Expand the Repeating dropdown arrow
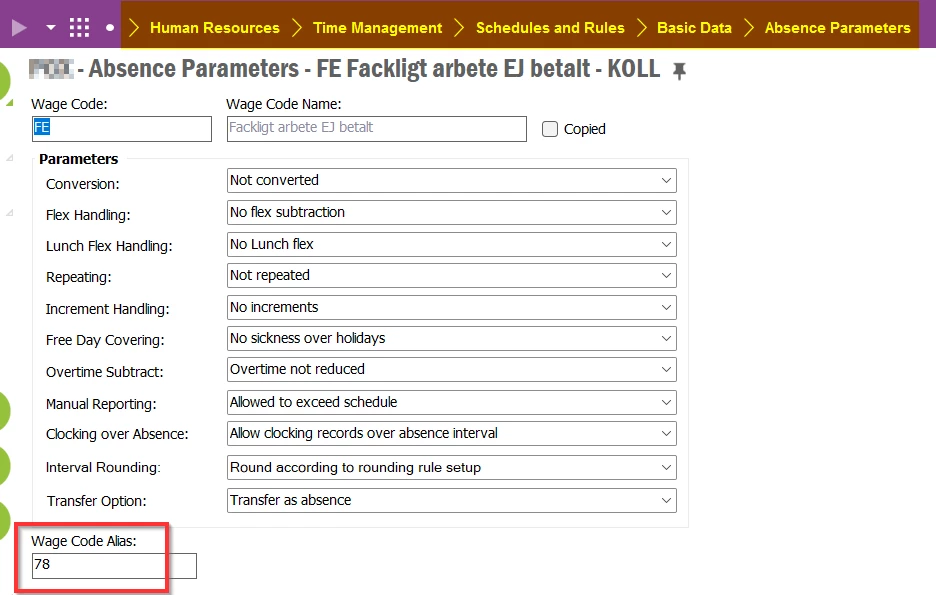 coord(666,276)
